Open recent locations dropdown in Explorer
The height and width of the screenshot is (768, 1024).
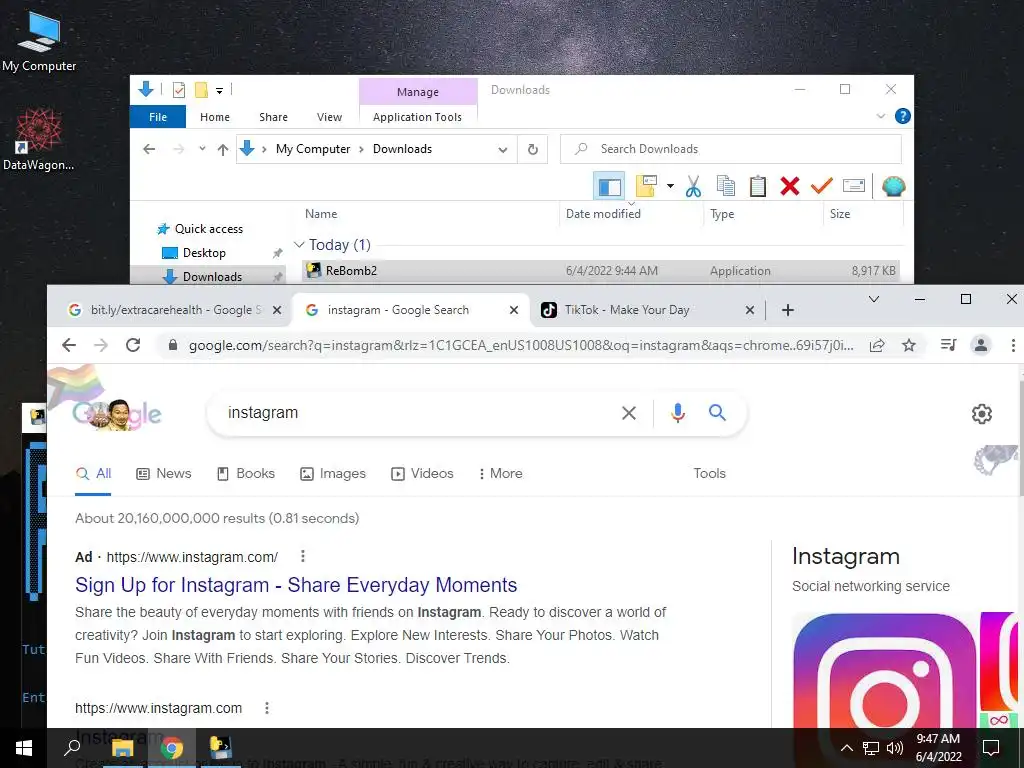[202, 149]
